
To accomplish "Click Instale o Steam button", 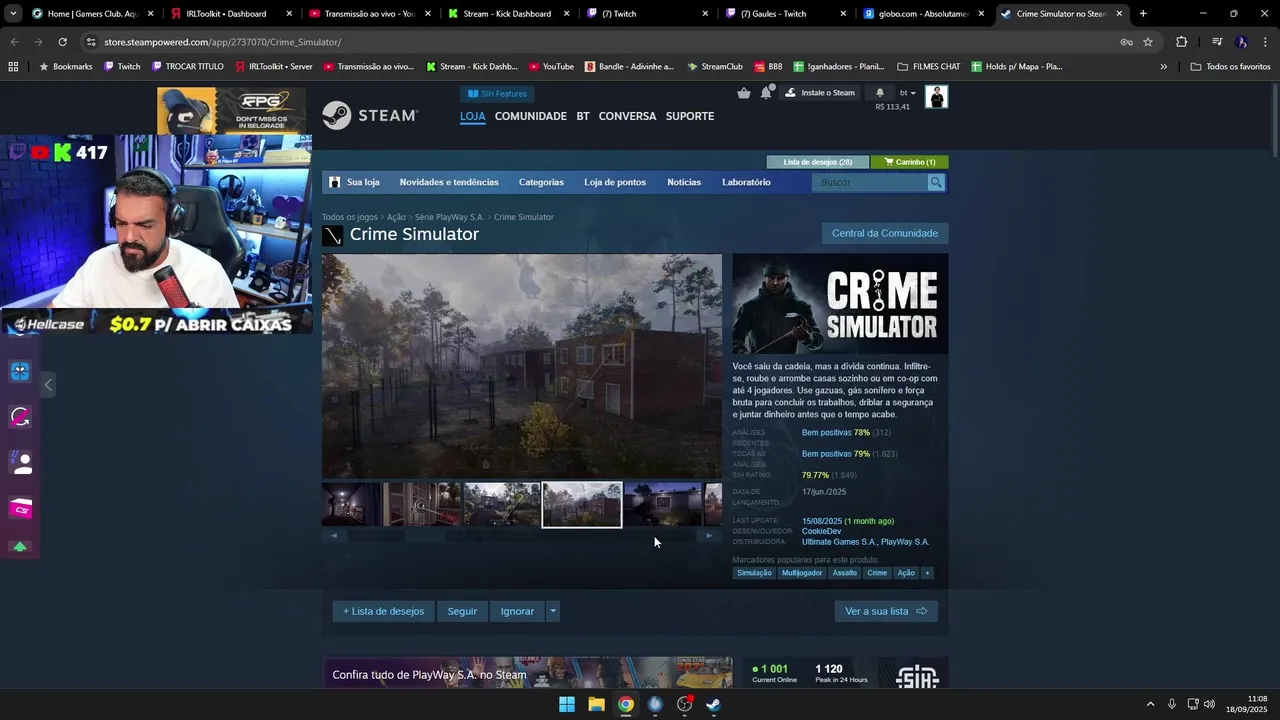I will pyautogui.click(x=821, y=93).
